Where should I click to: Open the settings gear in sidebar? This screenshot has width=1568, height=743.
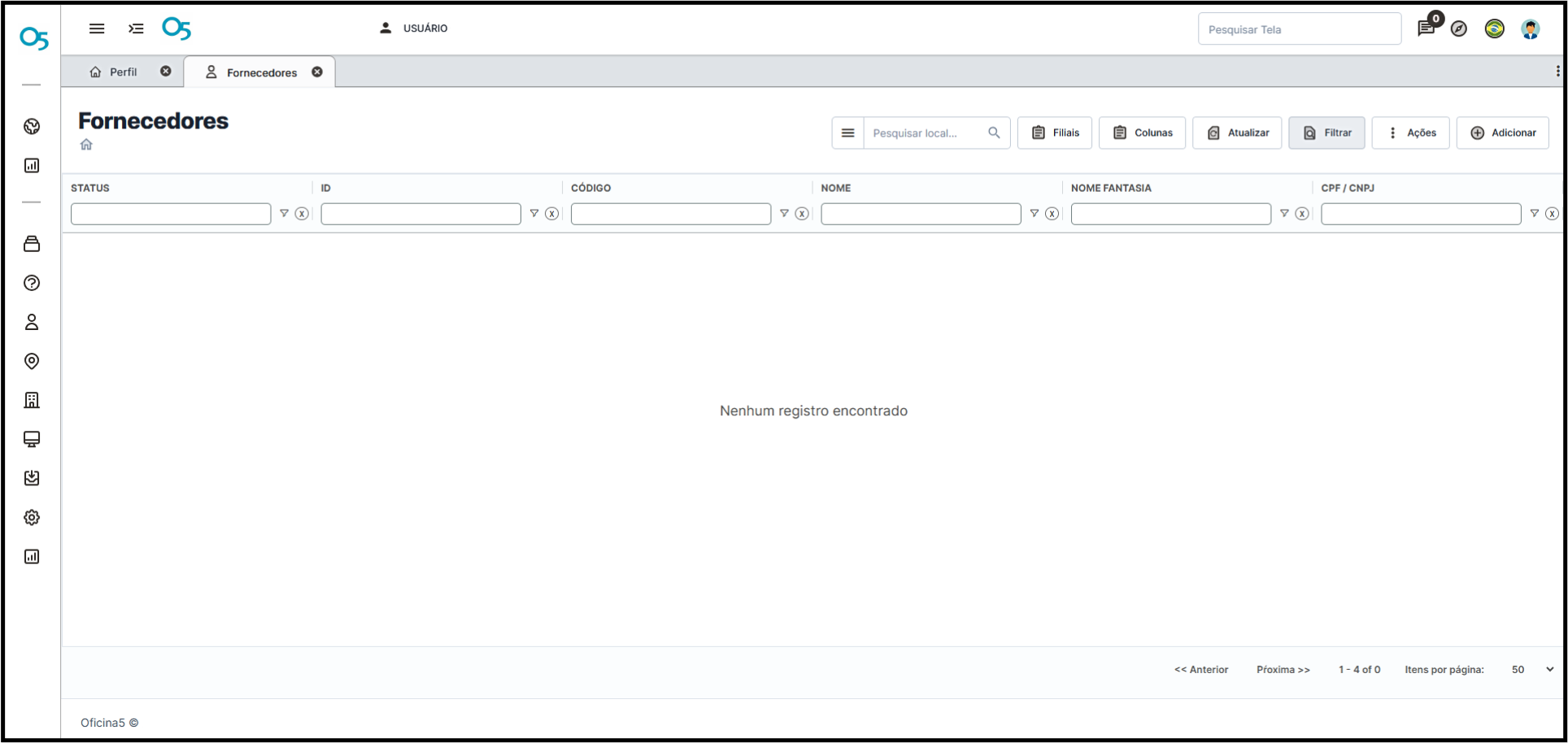click(32, 517)
